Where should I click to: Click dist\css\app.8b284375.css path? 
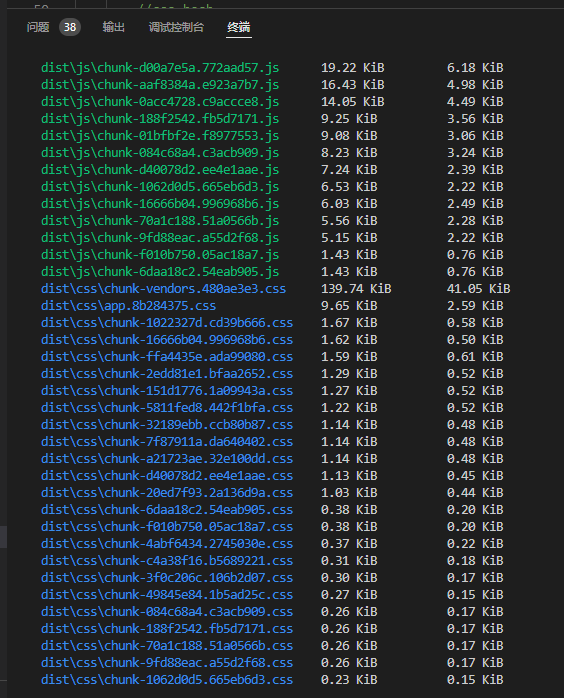[x=128, y=306]
